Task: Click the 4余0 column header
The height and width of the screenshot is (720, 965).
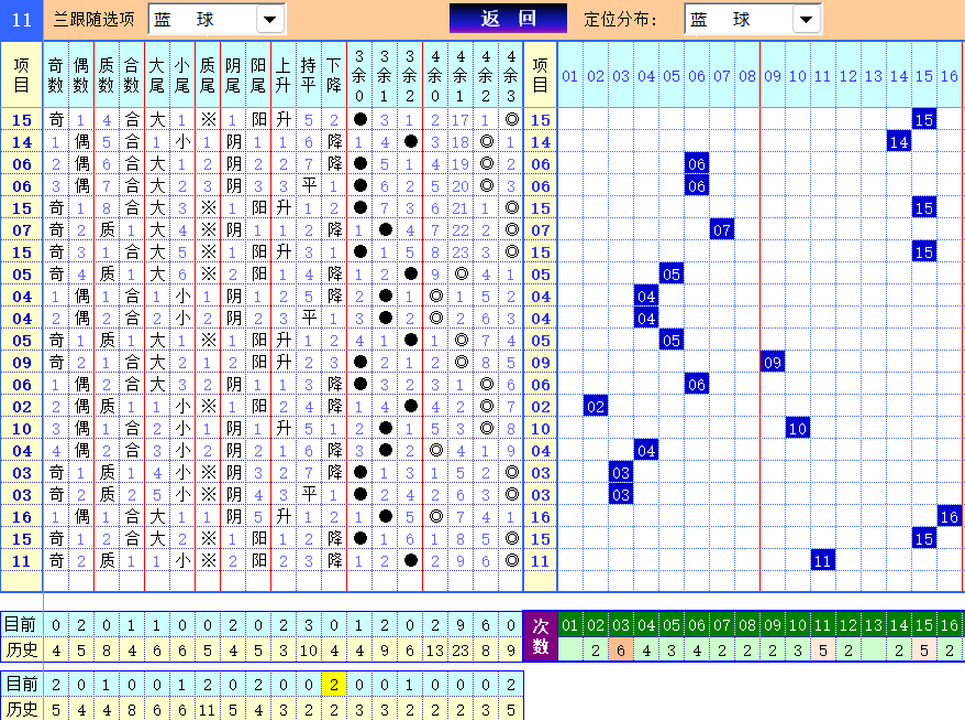Action: [x=435, y=74]
